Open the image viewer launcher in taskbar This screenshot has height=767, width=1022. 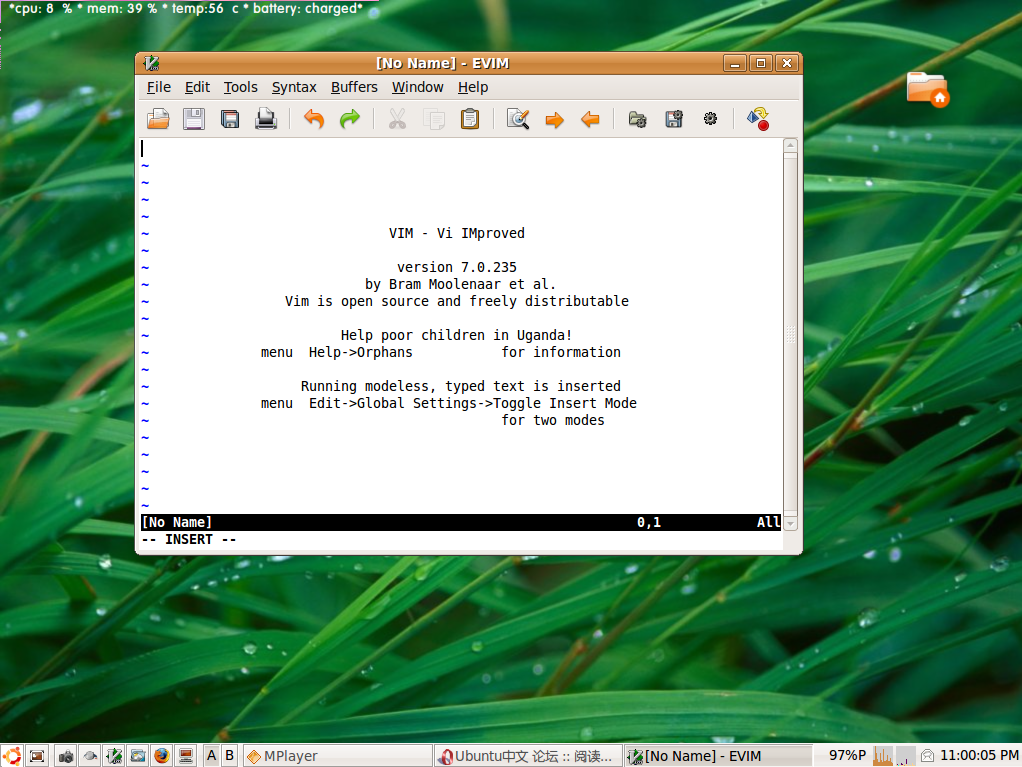[x=138, y=756]
